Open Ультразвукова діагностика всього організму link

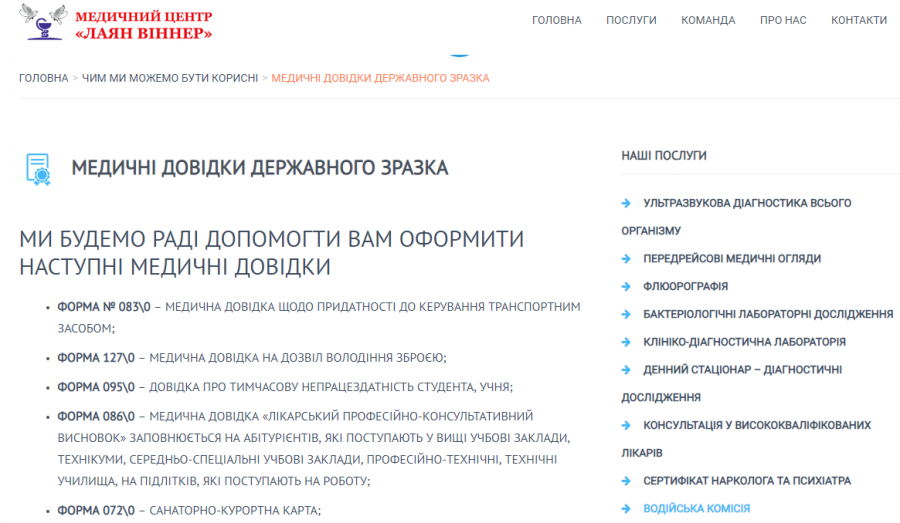pyautogui.click(x=747, y=203)
